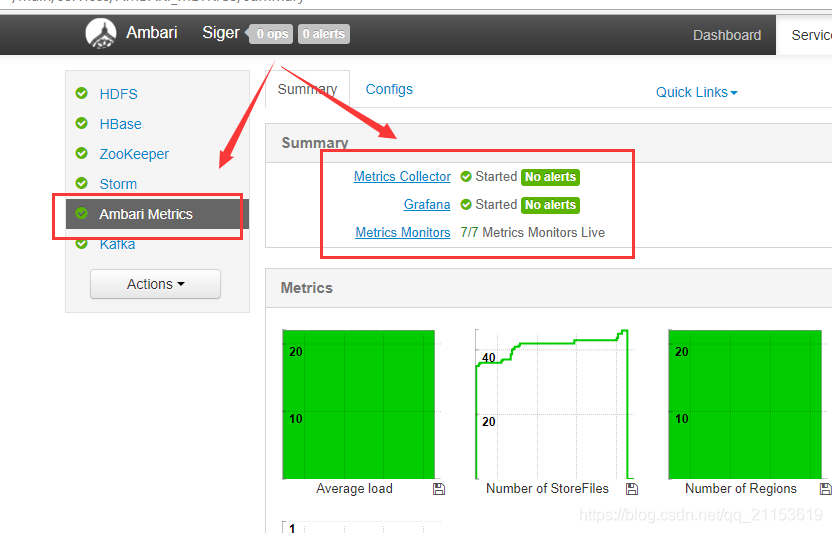
Task: Save the Number of StoreFiles graph icon
Action: (x=631, y=489)
